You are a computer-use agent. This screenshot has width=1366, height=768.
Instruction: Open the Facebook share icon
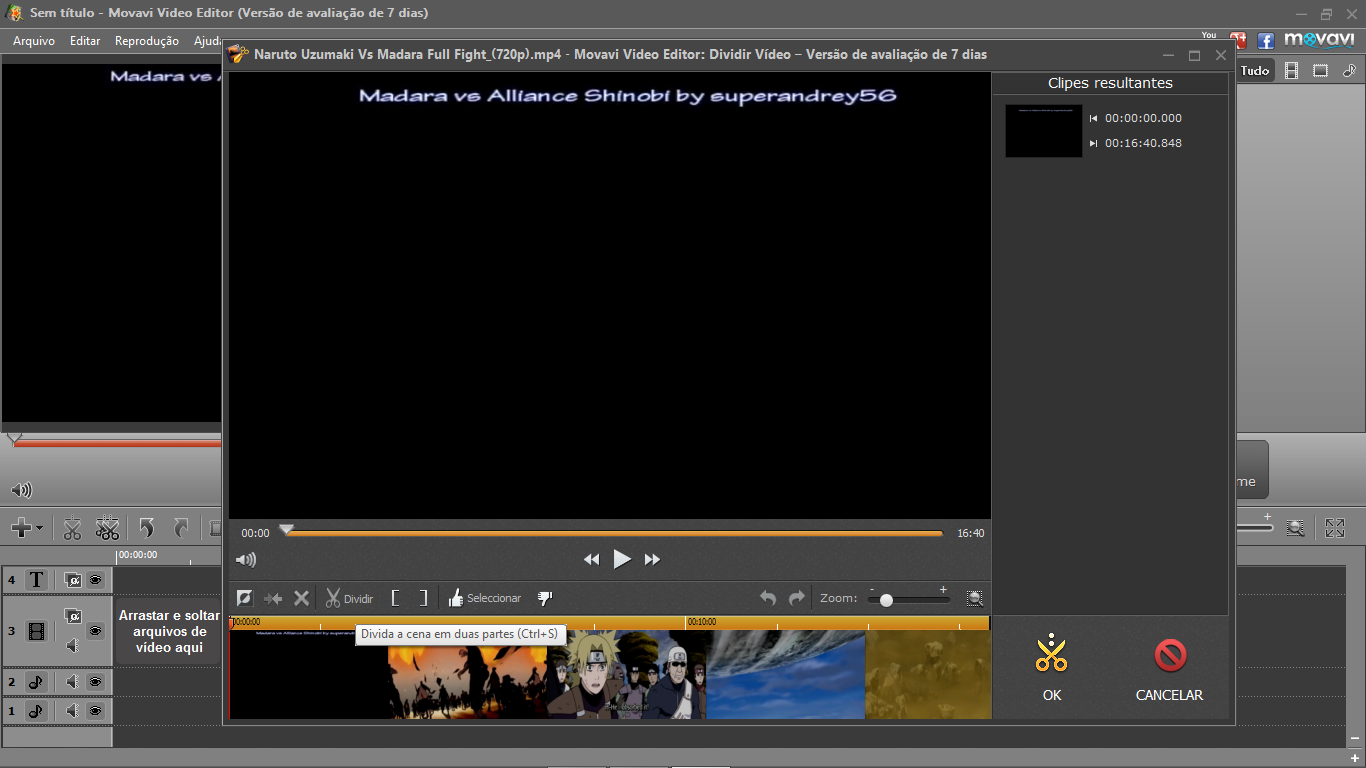pyautogui.click(x=1264, y=40)
